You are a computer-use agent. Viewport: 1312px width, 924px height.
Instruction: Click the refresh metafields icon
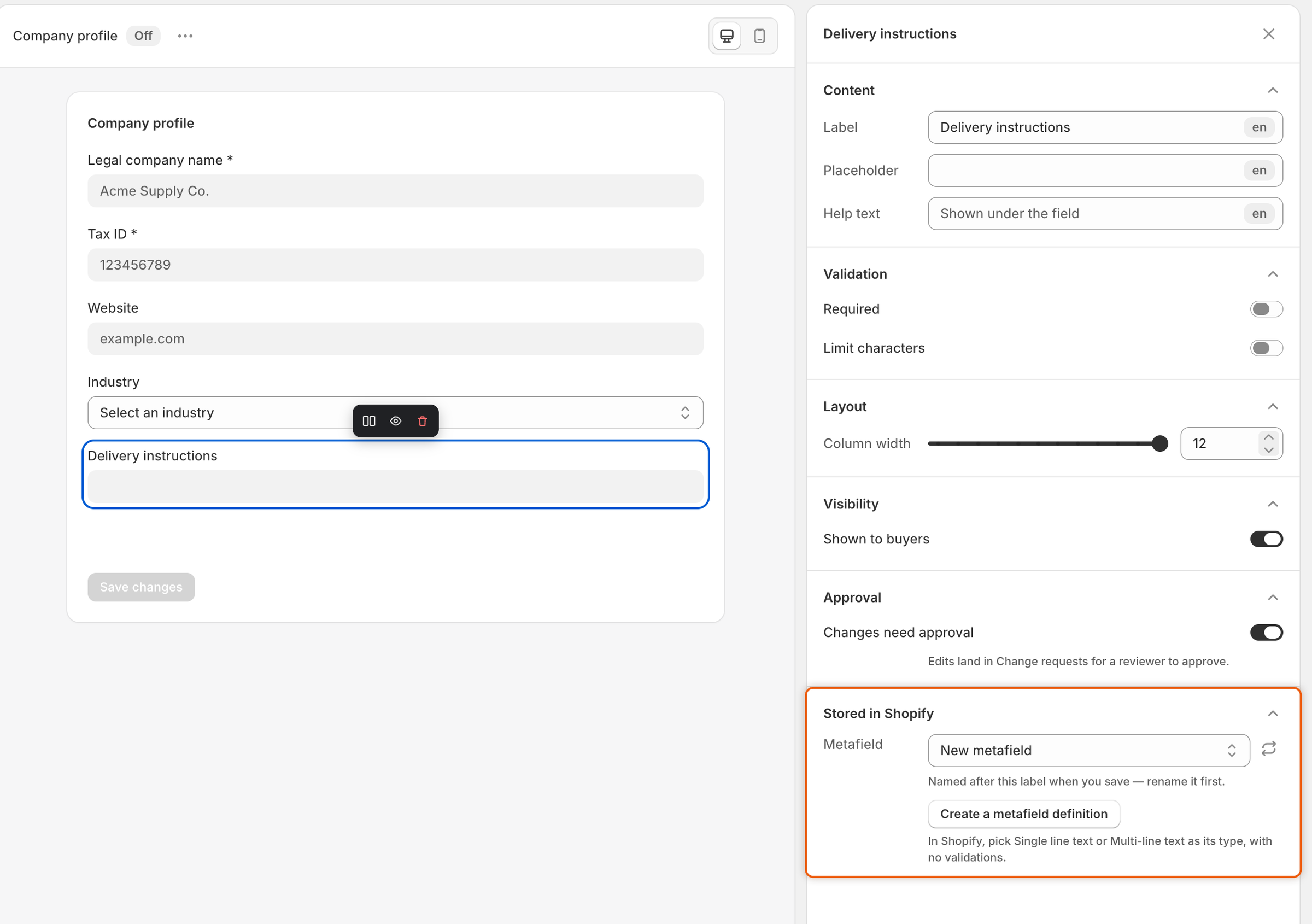click(x=1269, y=748)
